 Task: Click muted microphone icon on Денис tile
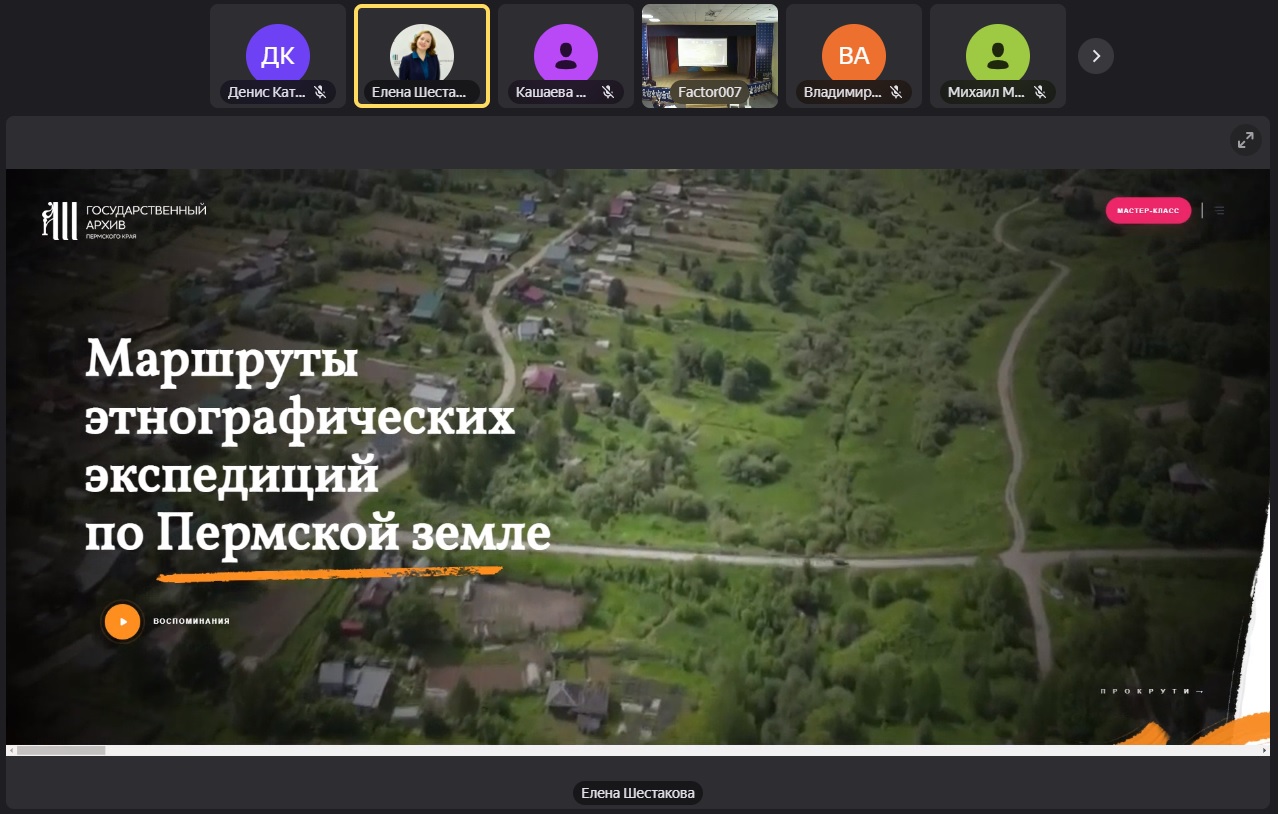pos(320,92)
